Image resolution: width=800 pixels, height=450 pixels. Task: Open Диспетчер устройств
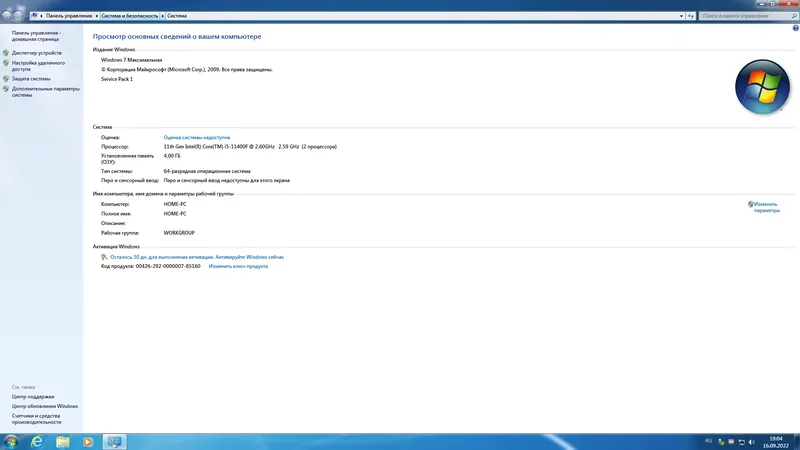37,53
